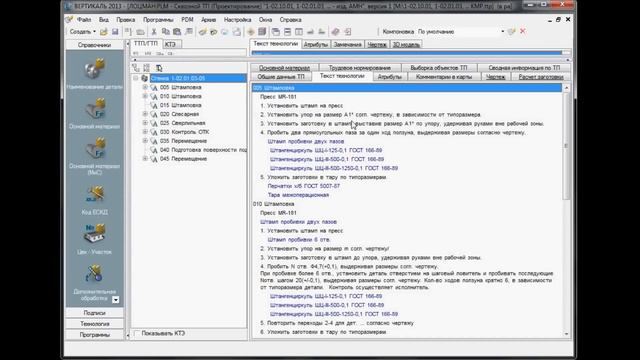Click the Программы sidebar panel button

click(x=94, y=335)
